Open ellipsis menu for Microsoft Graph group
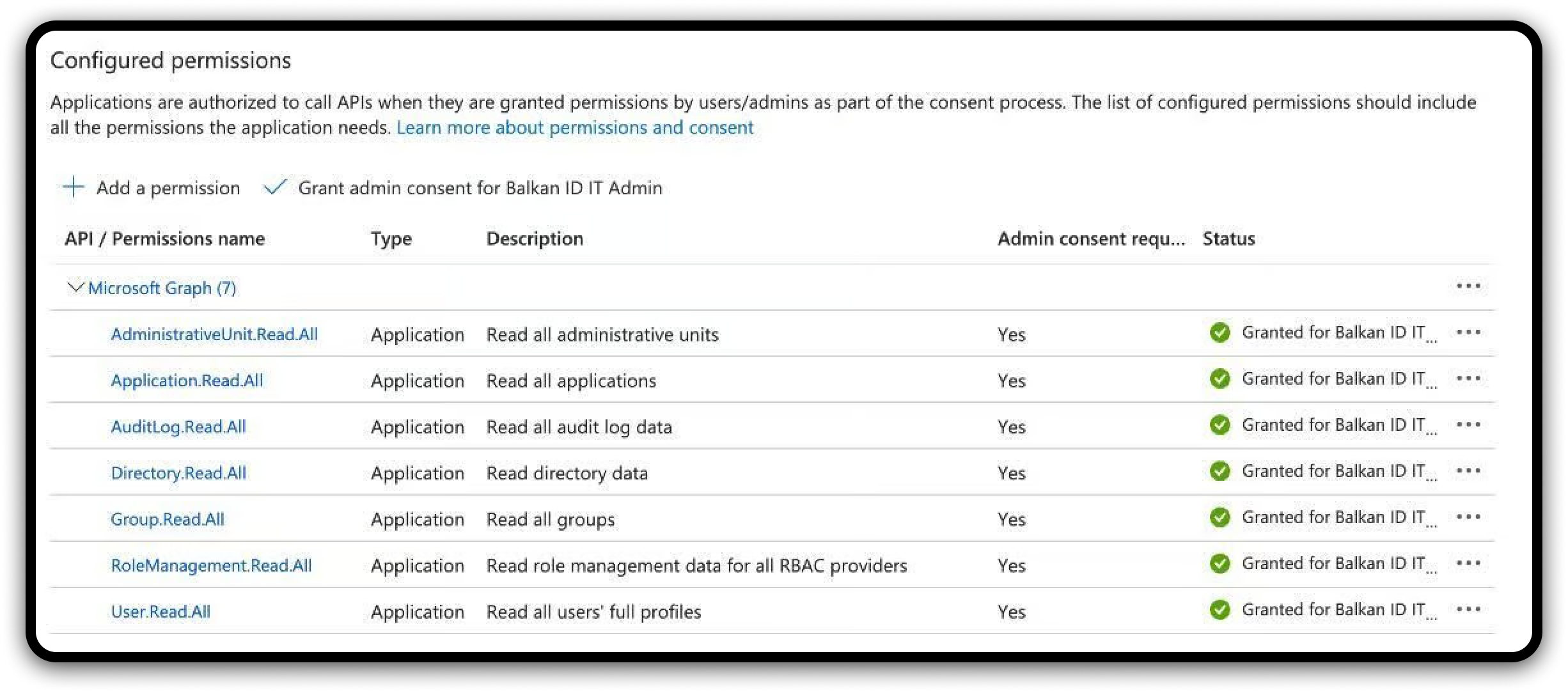 [1468, 286]
